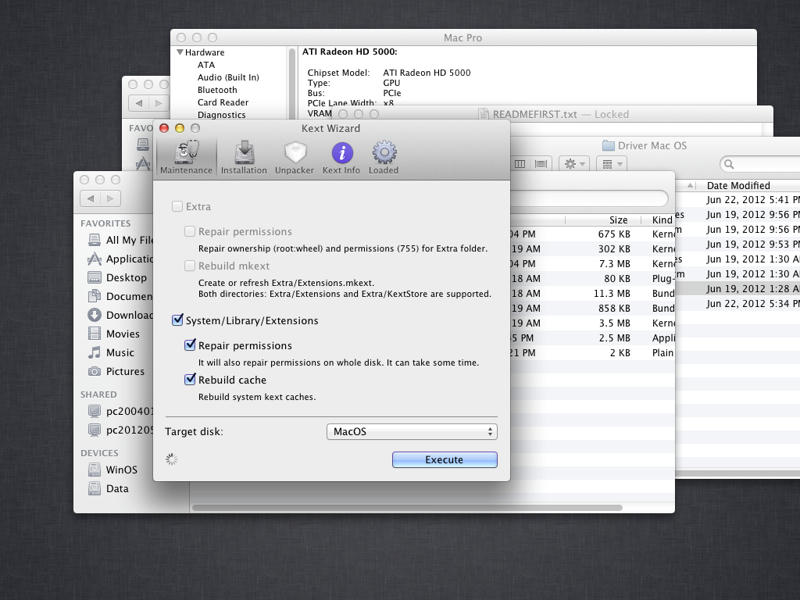Sort by the Kind column header
Image resolution: width=800 pixels, height=600 pixels.
[x=661, y=220]
